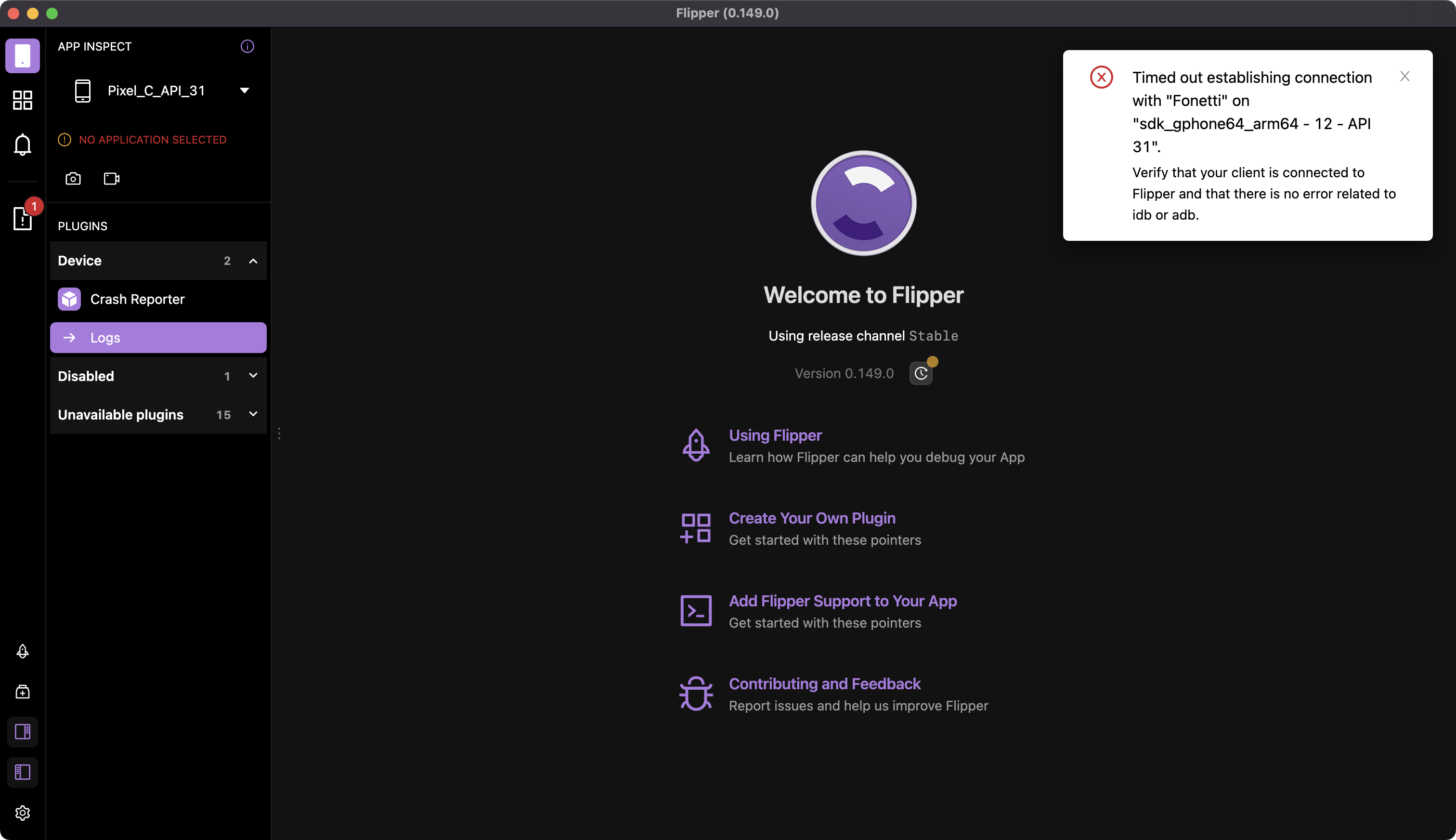Viewport: 1456px width, 840px height.
Task: Toggle the left sidebar panel
Action: (x=23, y=772)
